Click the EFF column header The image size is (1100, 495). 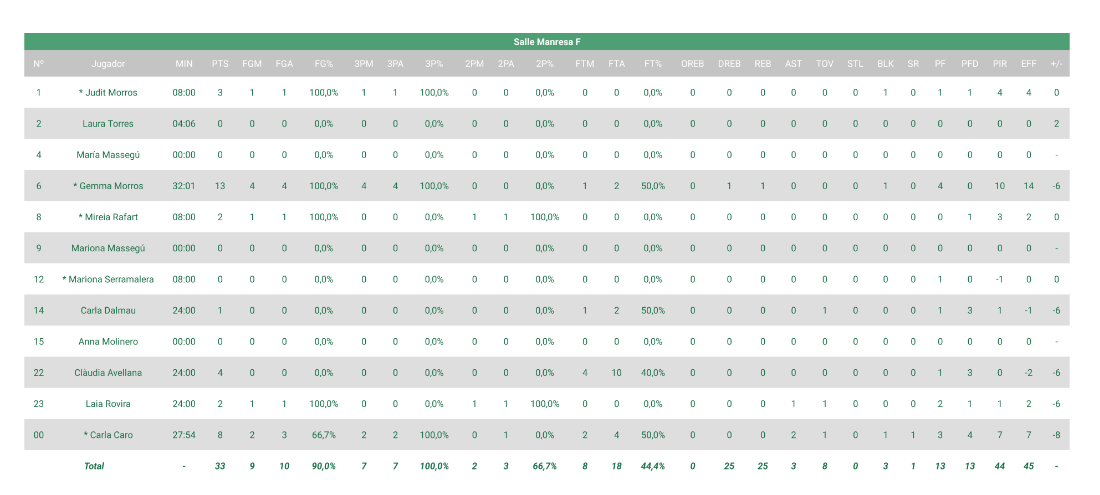click(x=1028, y=64)
